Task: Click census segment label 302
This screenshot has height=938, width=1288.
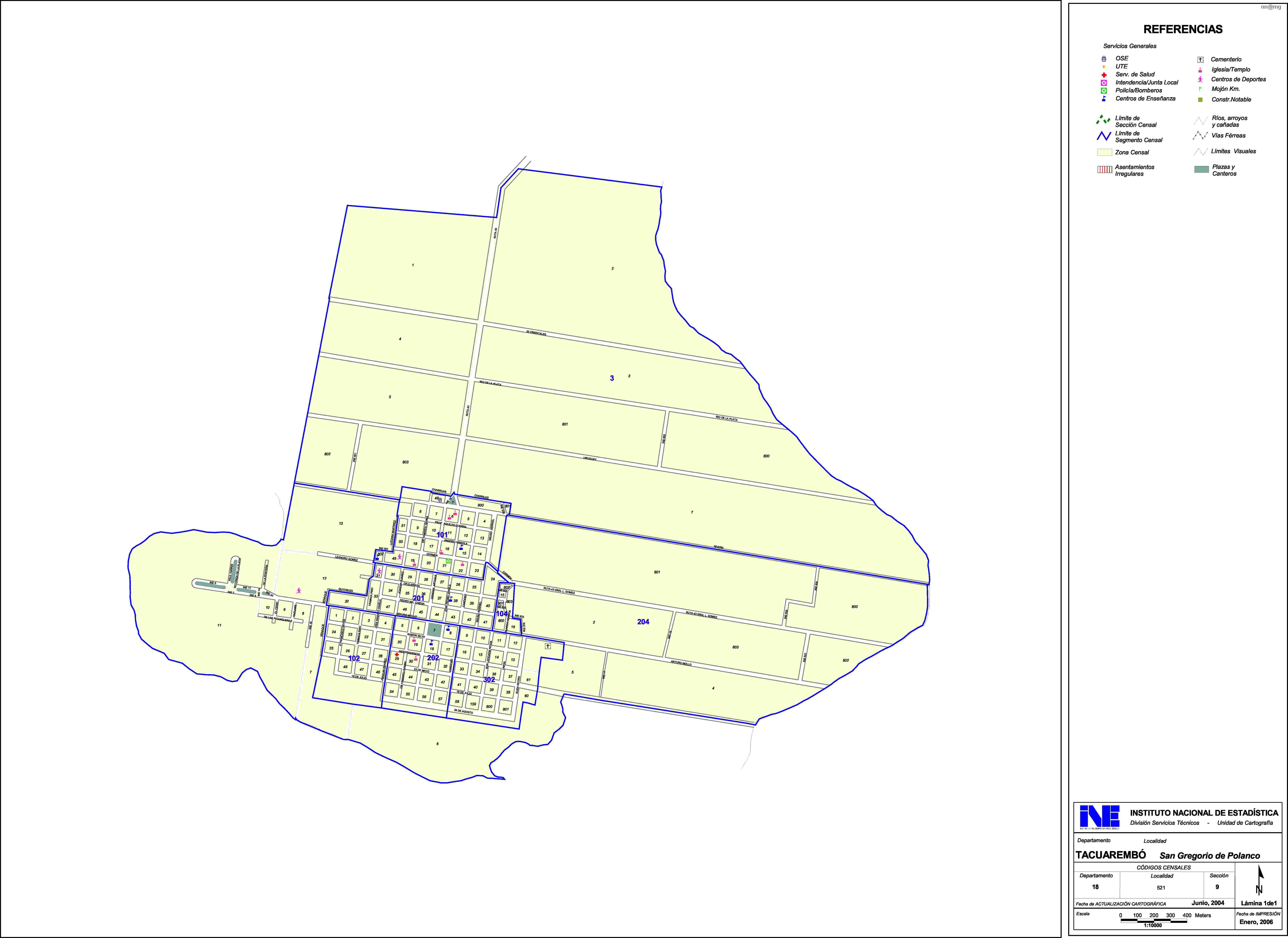Action: [489, 680]
